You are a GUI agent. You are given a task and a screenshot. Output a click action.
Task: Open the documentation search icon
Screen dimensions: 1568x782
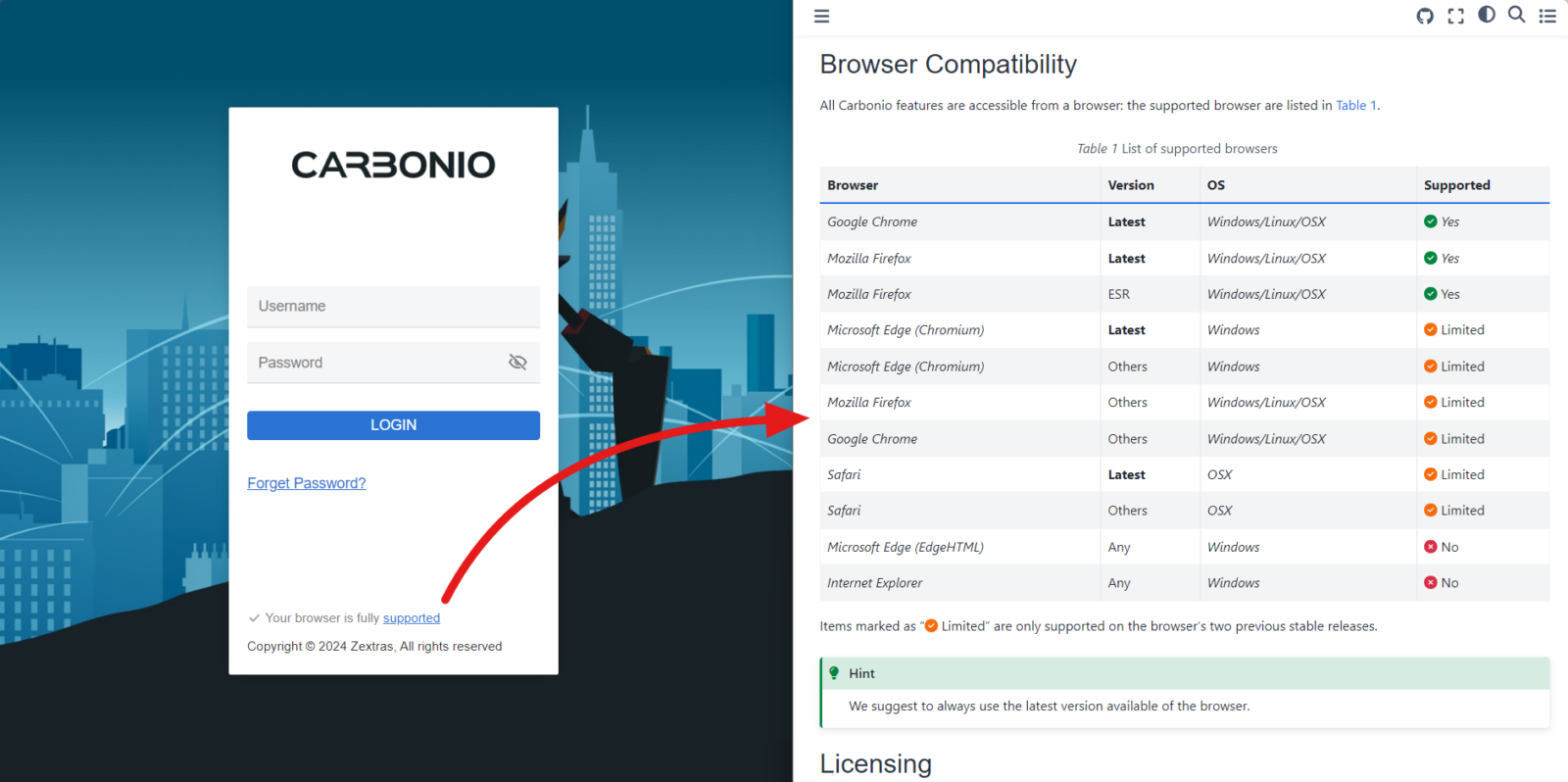pos(1516,15)
